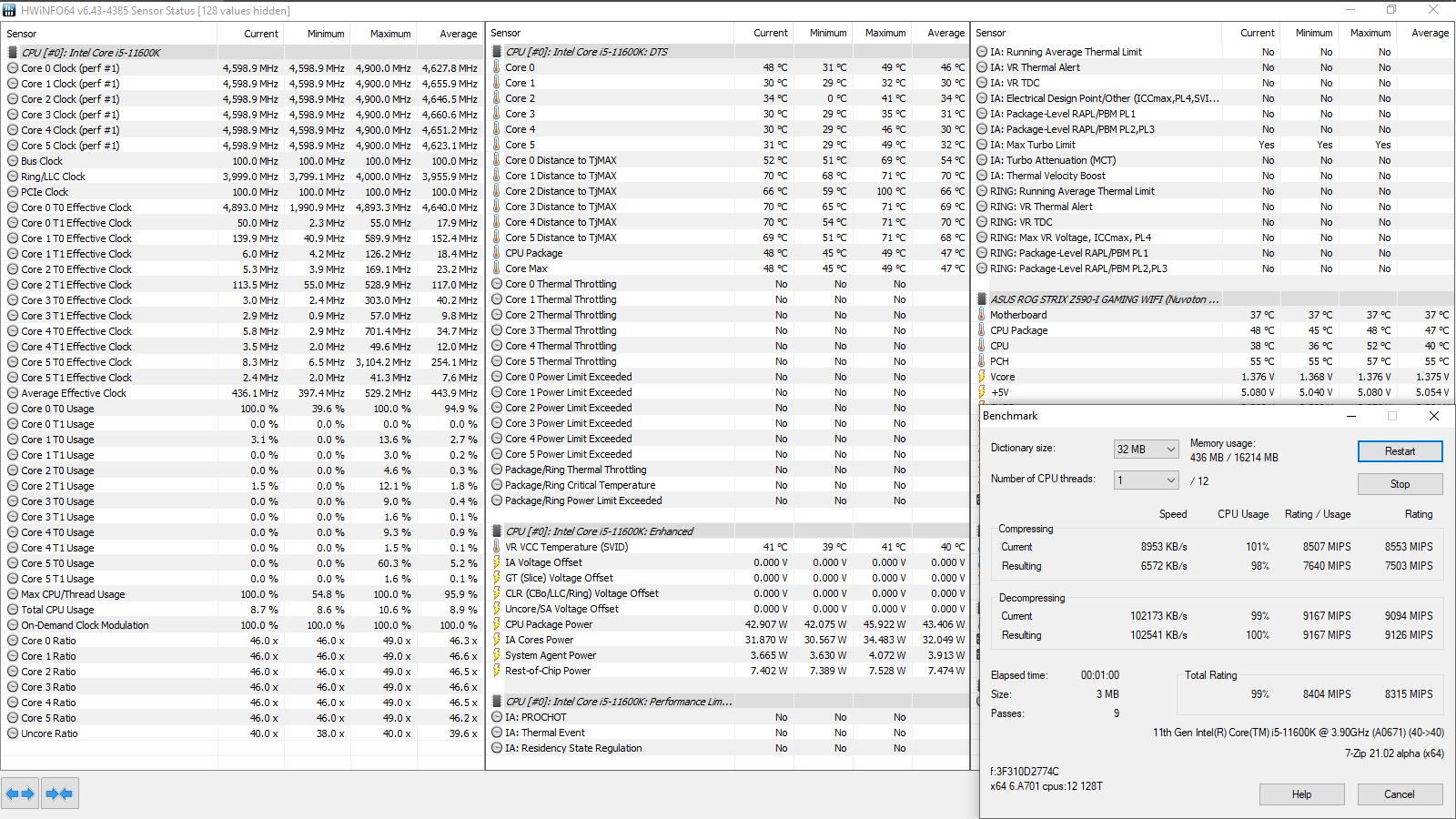The image size is (1456, 819).
Task: Click the Compressing Current speed 8953 KB/s
Action: click(1164, 547)
